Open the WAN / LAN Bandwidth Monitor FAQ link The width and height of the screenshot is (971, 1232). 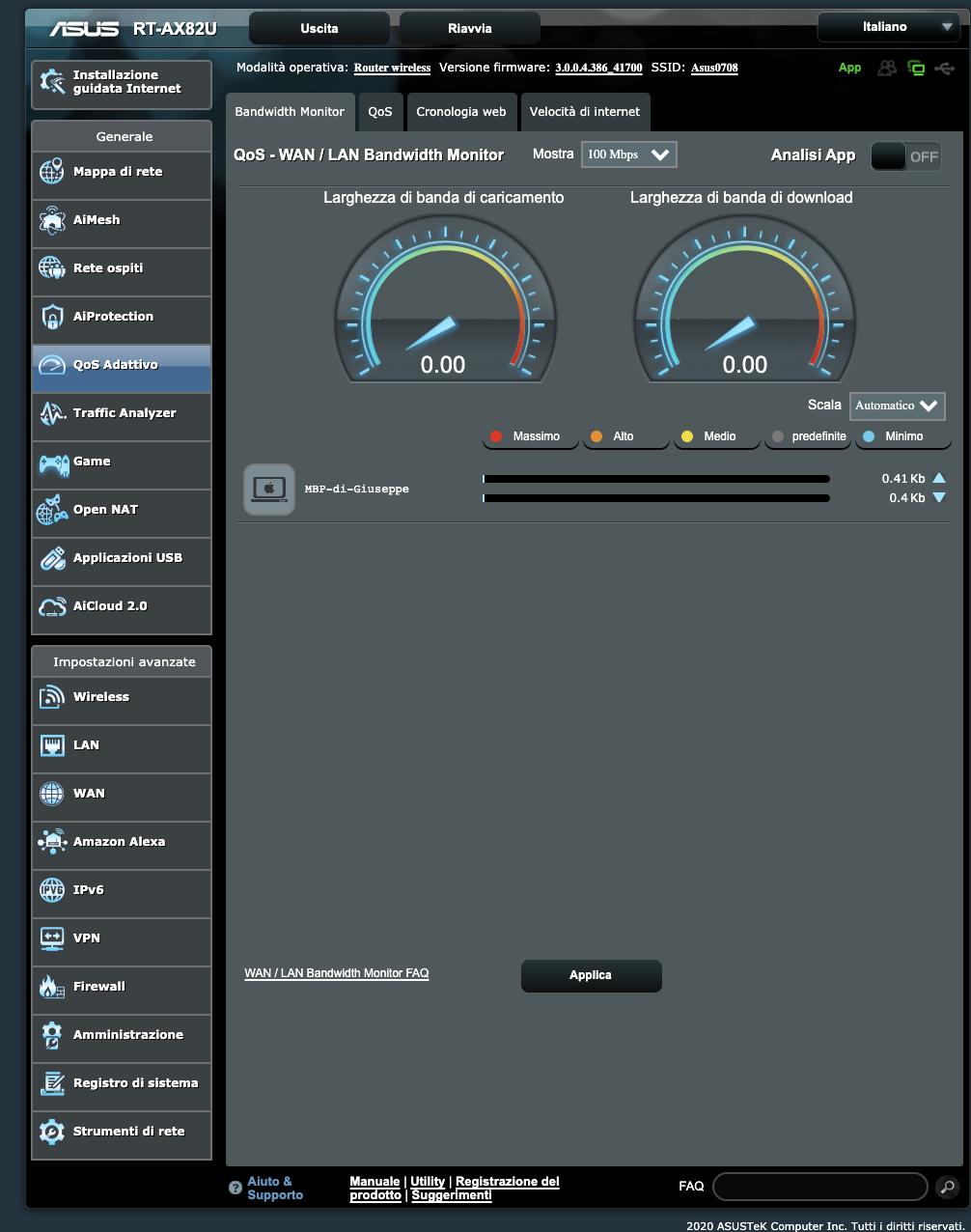click(x=337, y=973)
